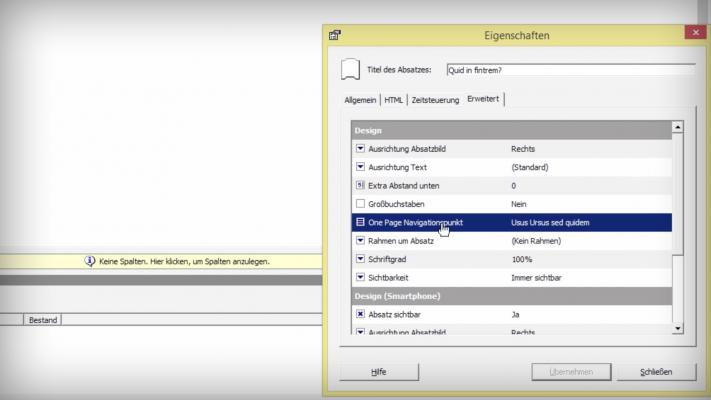Toggle the Großbuchstaben checkbox
The width and height of the screenshot is (711, 400).
(x=360, y=204)
